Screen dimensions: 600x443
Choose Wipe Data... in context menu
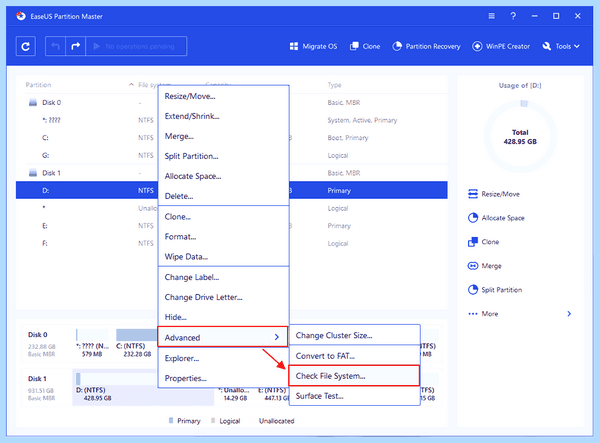tap(223, 256)
